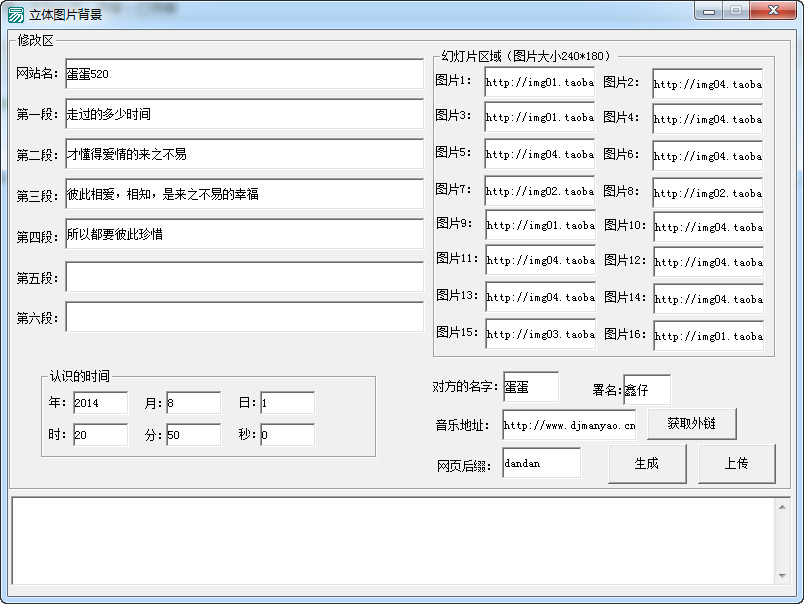Click the 图片2 URL field
This screenshot has height=604, width=804.
pos(708,84)
